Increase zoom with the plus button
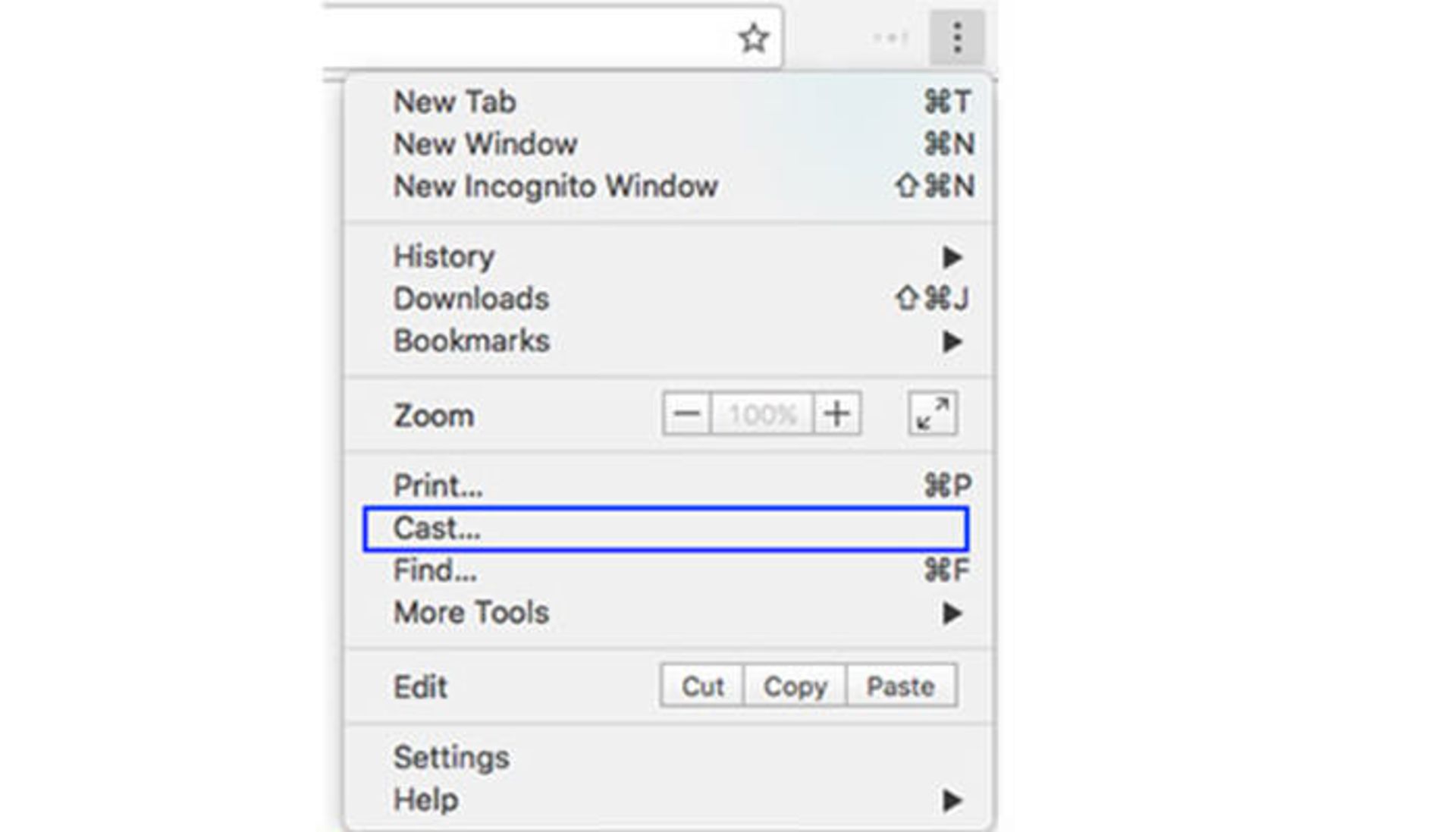Screen dimensions: 1456x832 tap(837, 414)
